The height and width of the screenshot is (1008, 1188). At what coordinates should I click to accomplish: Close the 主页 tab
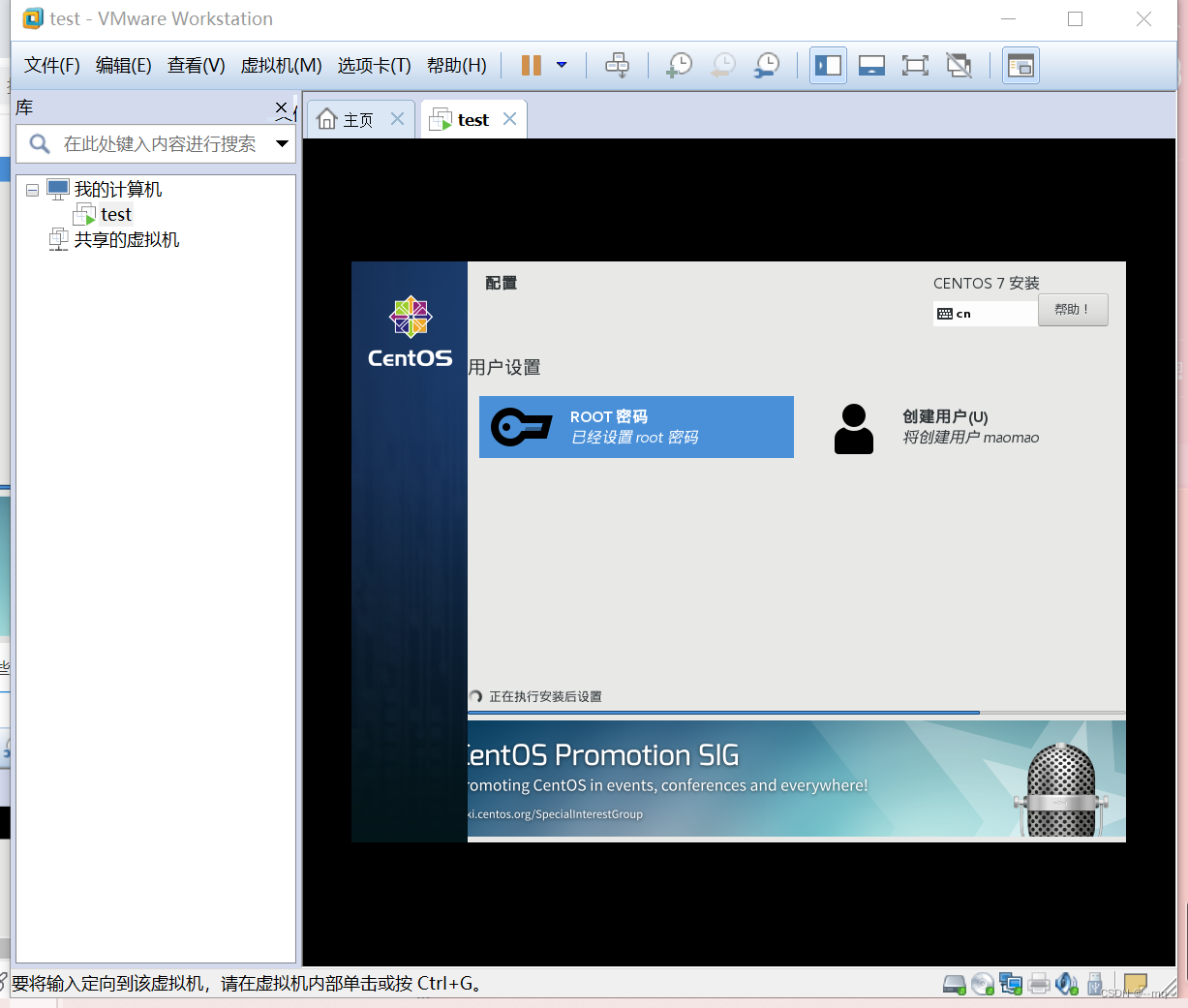click(x=397, y=119)
